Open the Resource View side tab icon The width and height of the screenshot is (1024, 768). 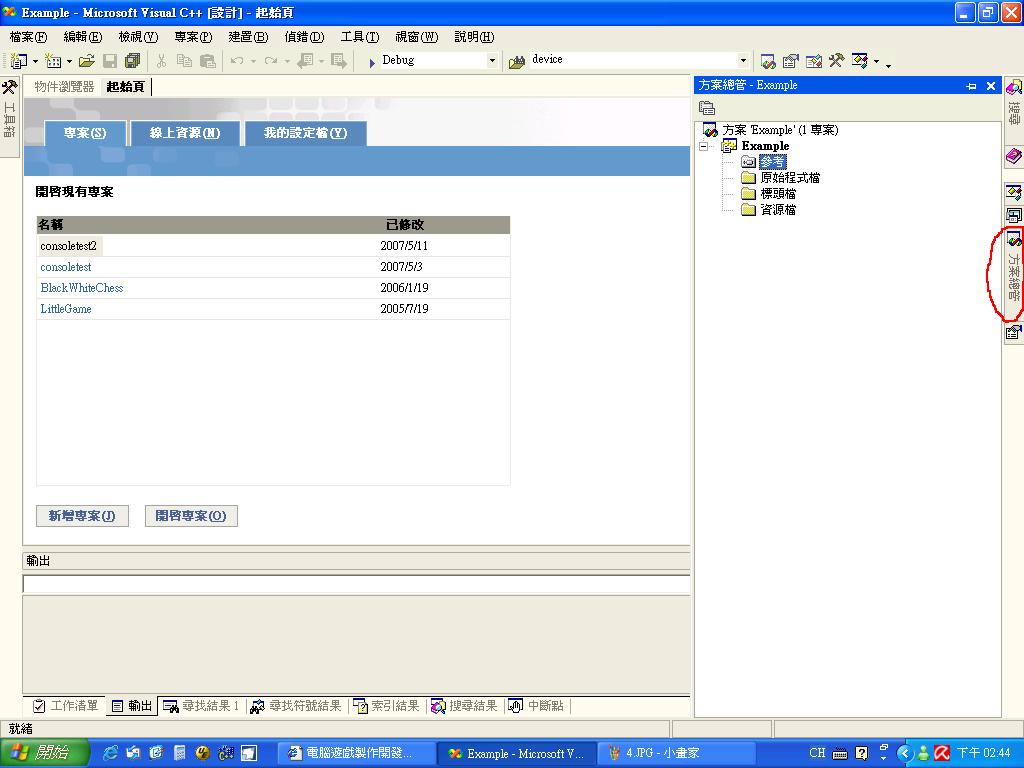tap(1014, 215)
